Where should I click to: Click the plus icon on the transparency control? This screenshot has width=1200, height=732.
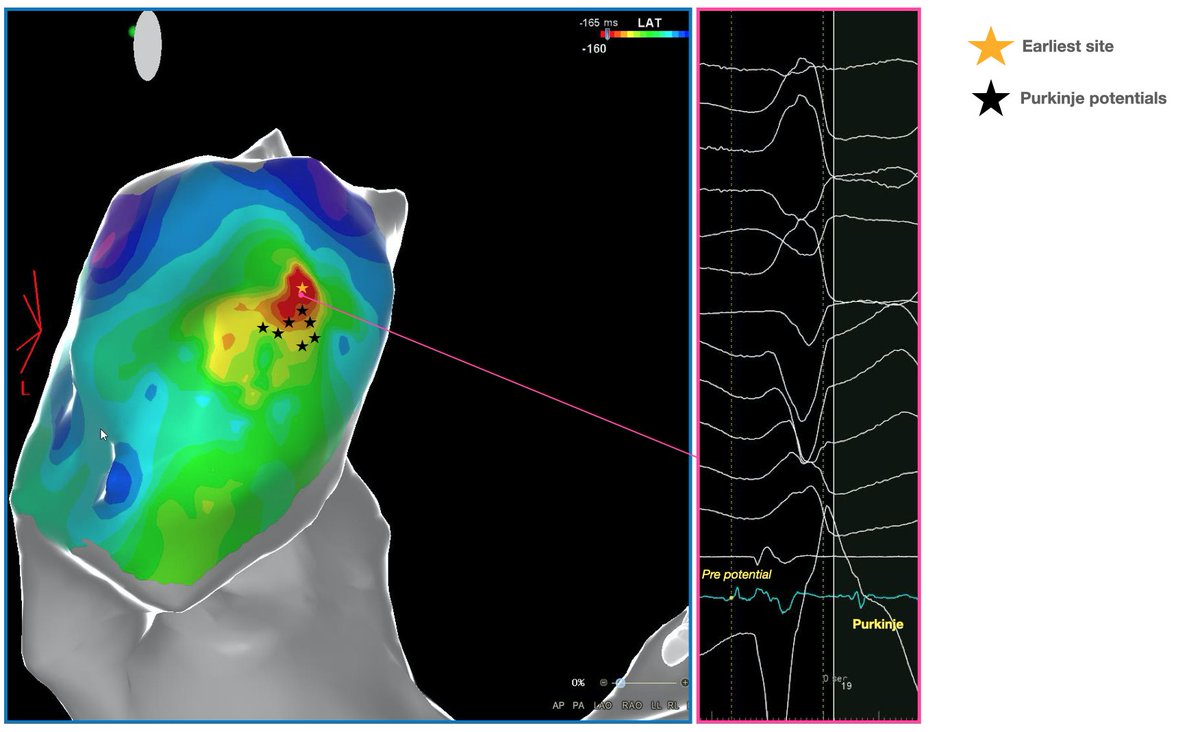(x=685, y=683)
